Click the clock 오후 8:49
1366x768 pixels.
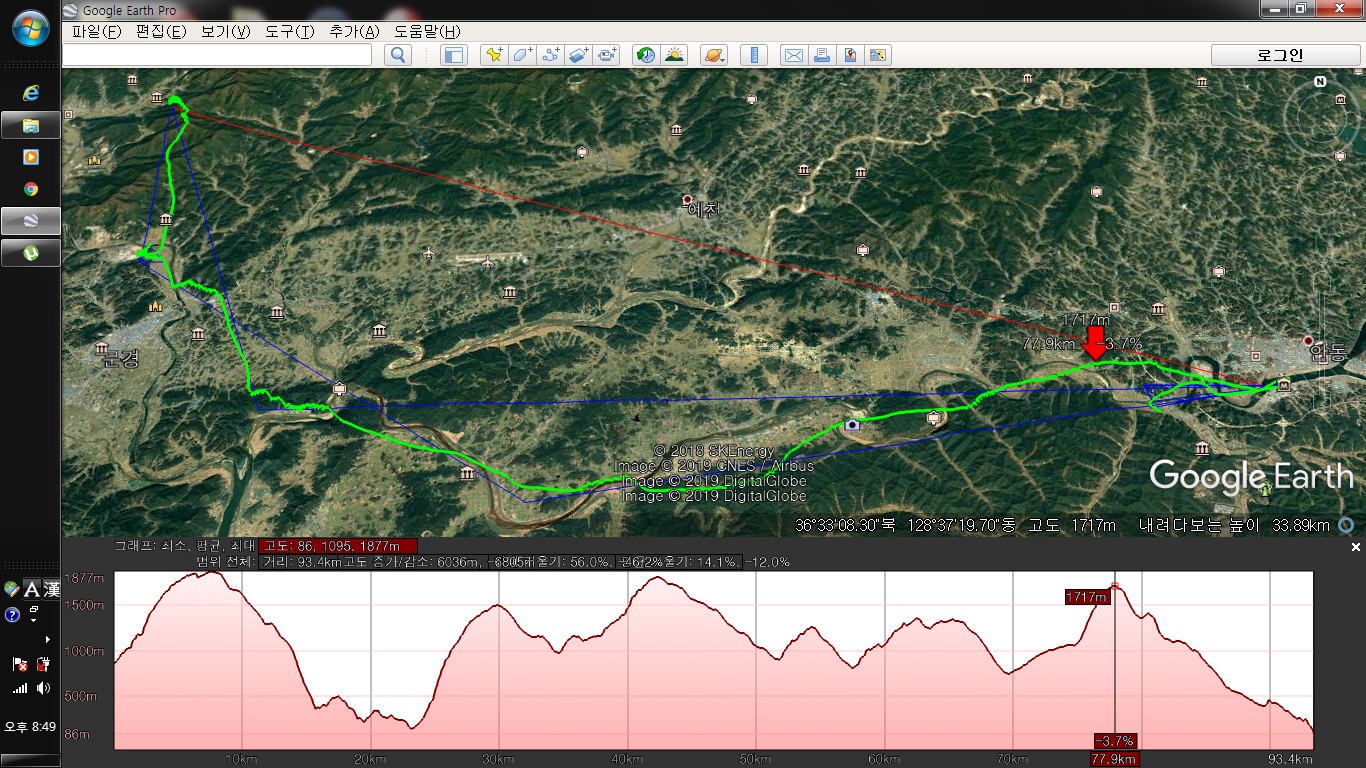click(x=30, y=727)
